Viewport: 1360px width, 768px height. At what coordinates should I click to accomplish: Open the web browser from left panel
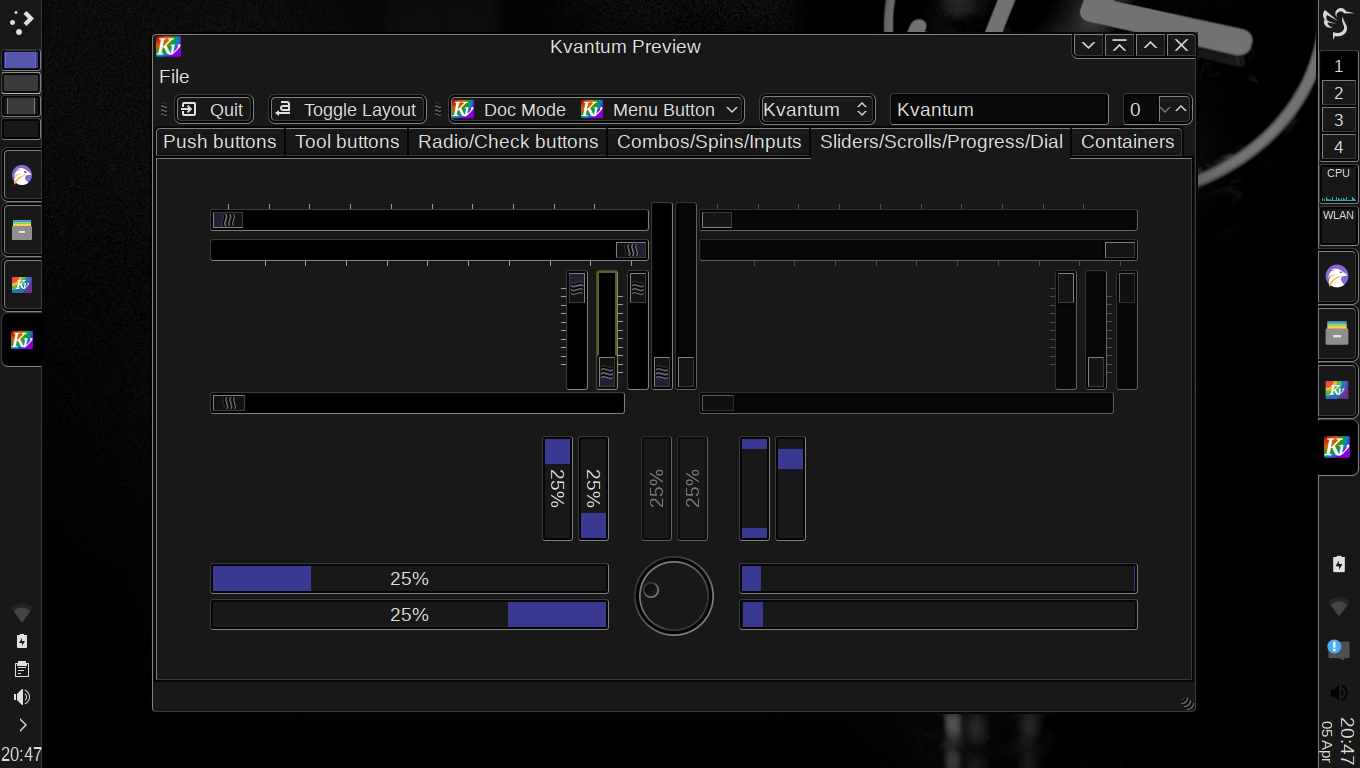(x=22, y=176)
